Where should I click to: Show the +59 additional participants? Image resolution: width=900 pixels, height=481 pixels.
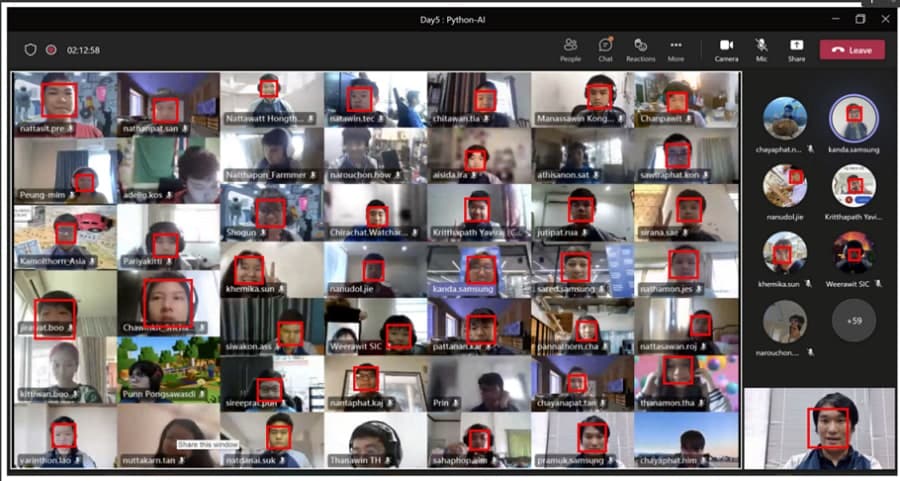pyautogui.click(x=854, y=321)
